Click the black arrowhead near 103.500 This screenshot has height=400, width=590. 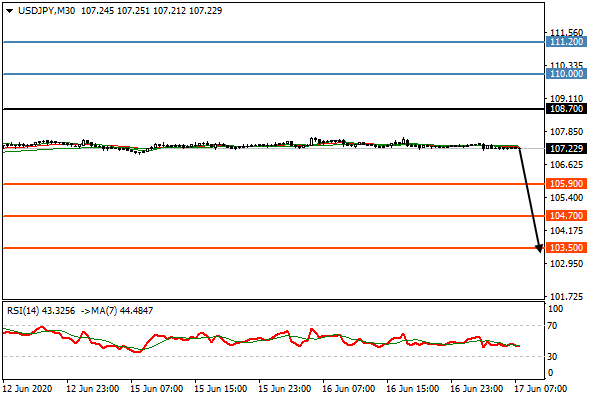click(x=539, y=248)
